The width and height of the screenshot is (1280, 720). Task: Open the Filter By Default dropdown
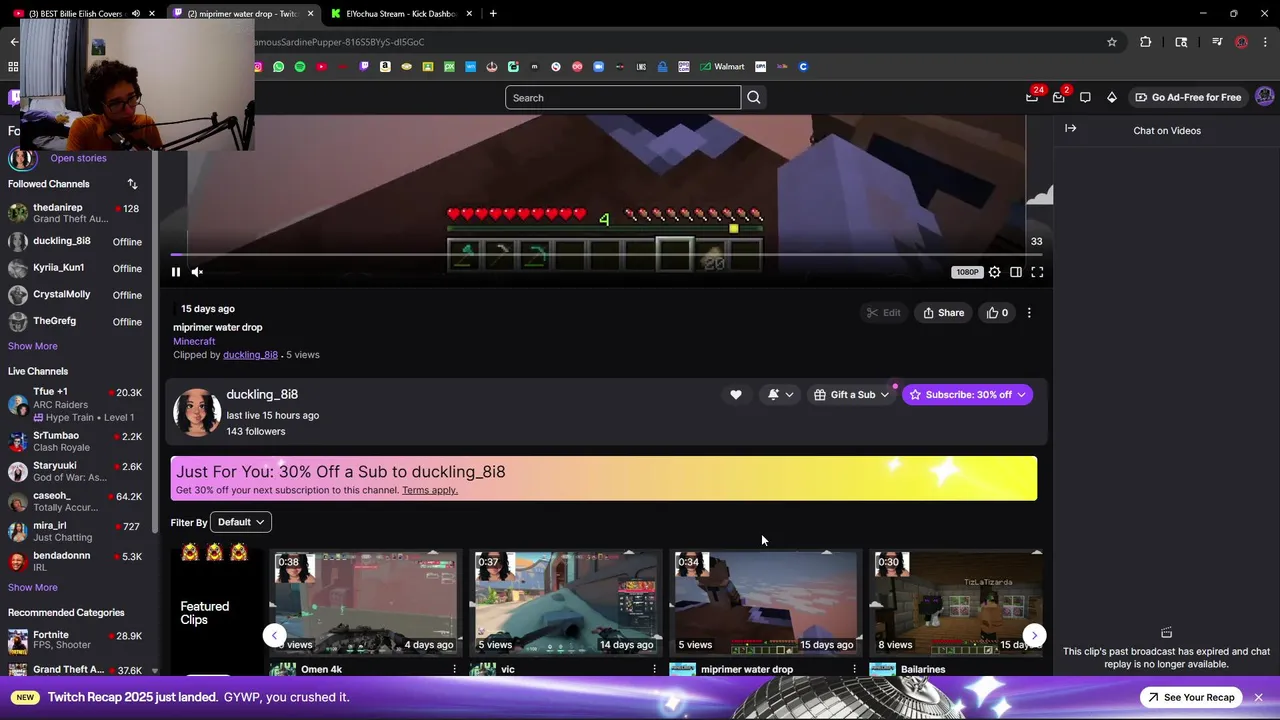click(x=241, y=522)
